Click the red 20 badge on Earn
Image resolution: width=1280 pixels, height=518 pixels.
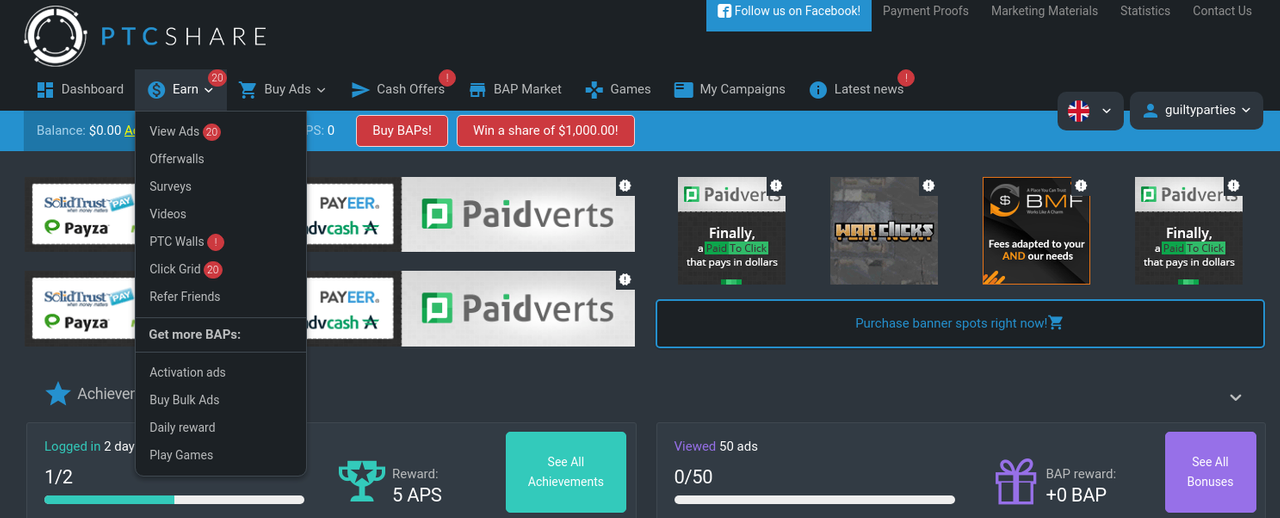point(217,77)
